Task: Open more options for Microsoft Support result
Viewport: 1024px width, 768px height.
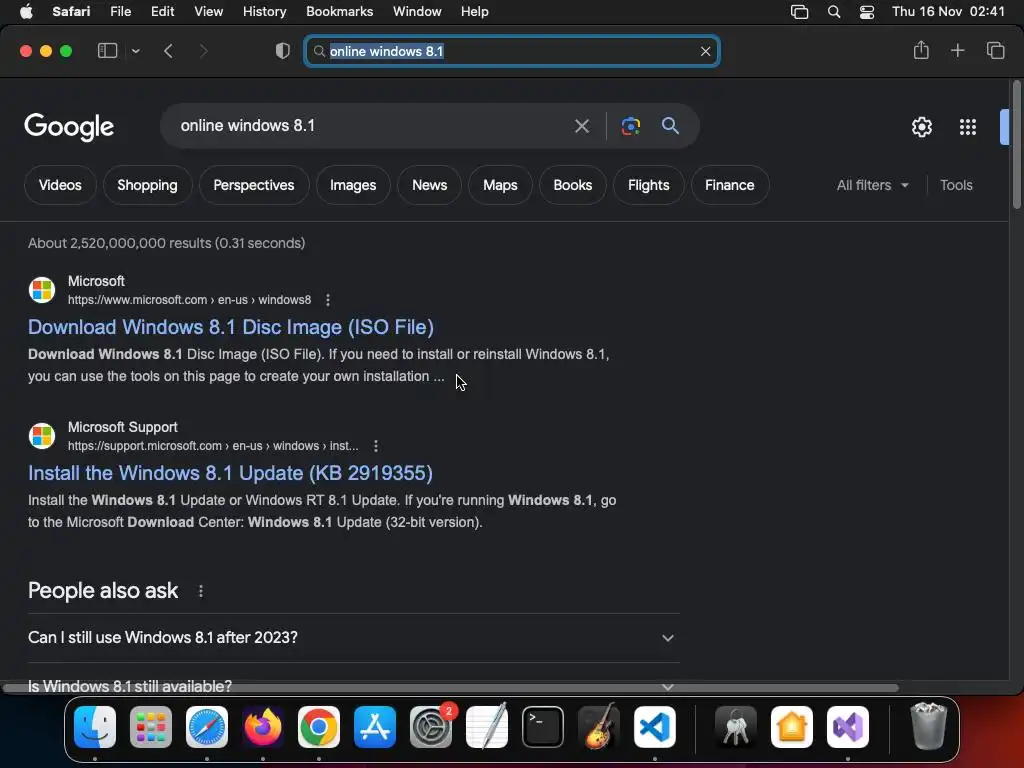Action: (x=376, y=446)
